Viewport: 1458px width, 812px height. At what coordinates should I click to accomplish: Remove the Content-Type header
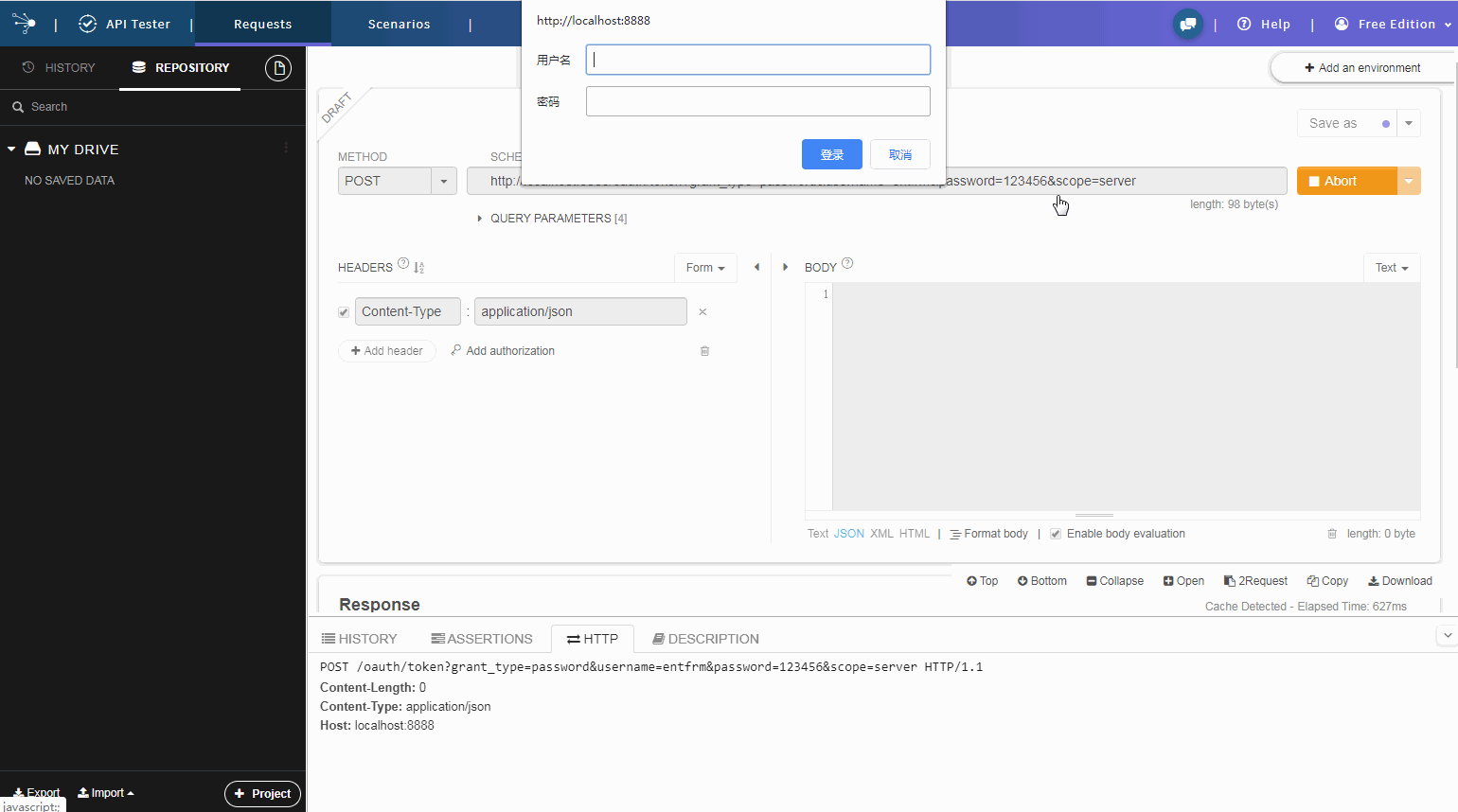[702, 311]
